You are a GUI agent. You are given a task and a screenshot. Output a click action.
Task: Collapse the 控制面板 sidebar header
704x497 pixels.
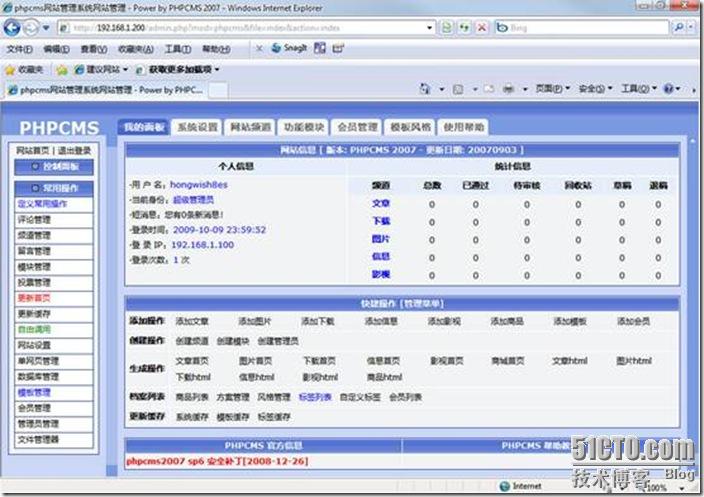(x=54, y=167)
